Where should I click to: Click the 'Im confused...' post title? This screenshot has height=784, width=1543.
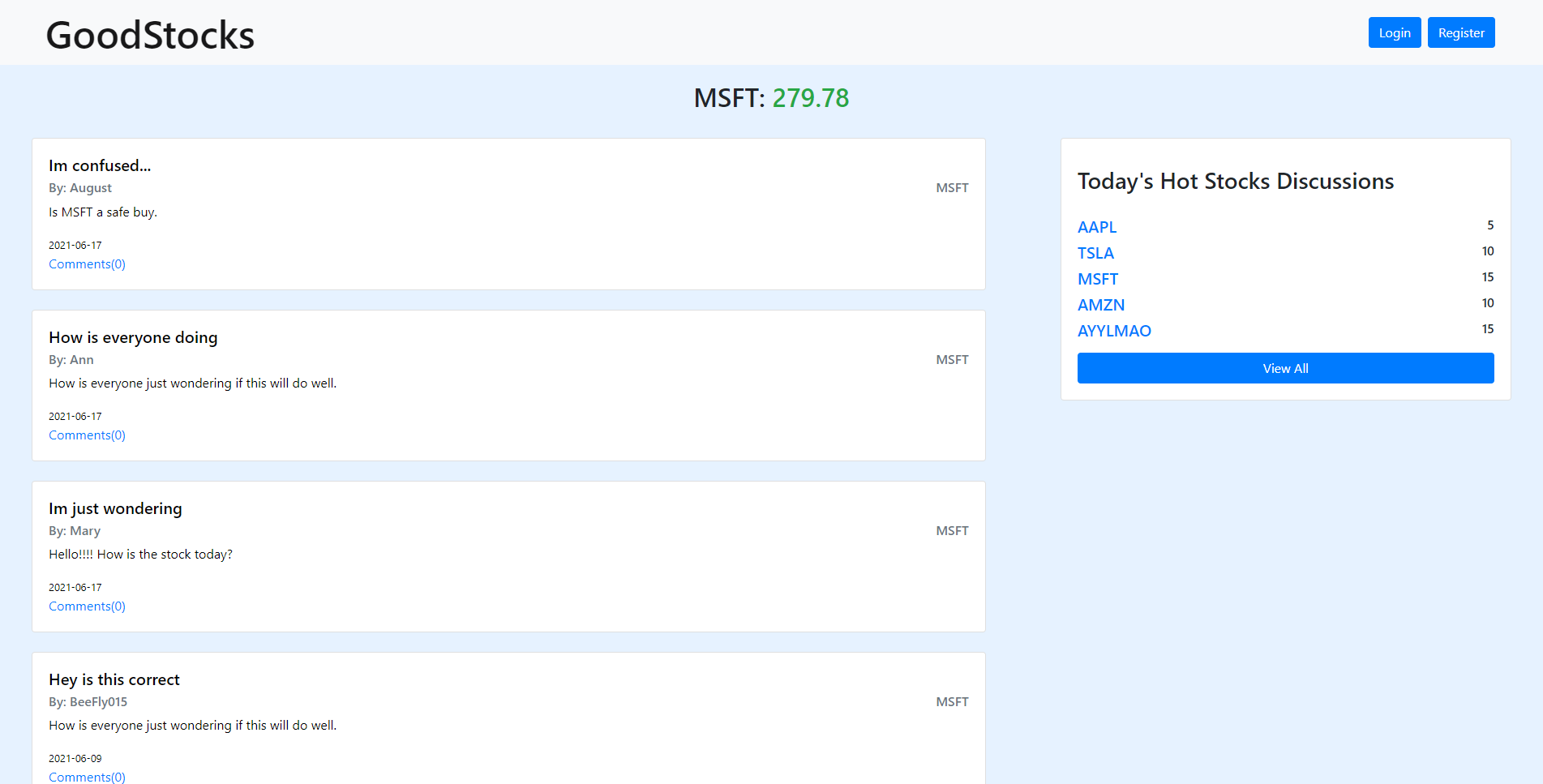click(x=100, y=165)
